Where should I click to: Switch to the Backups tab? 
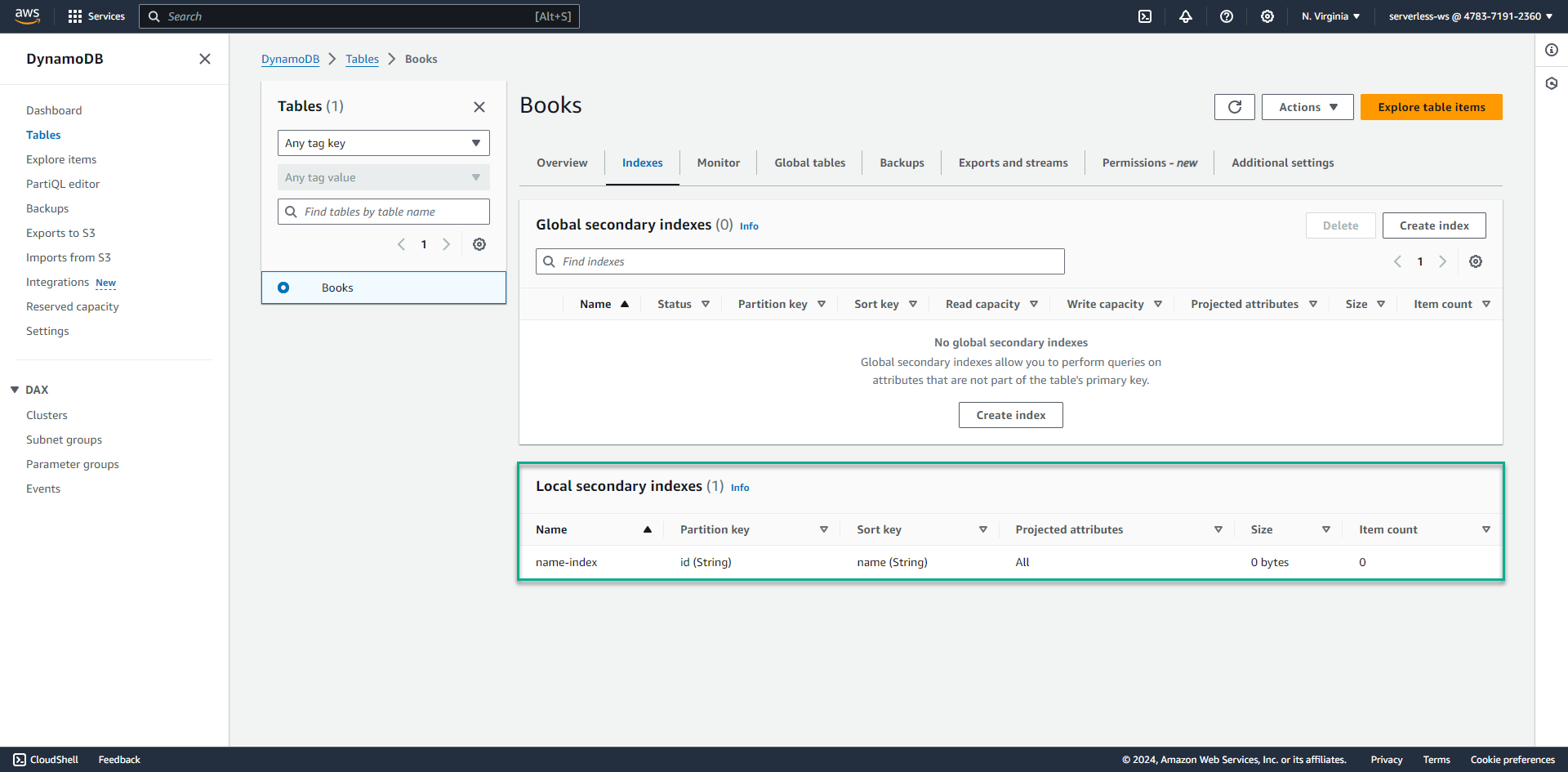pyautogui.click(x=902, y=163)
